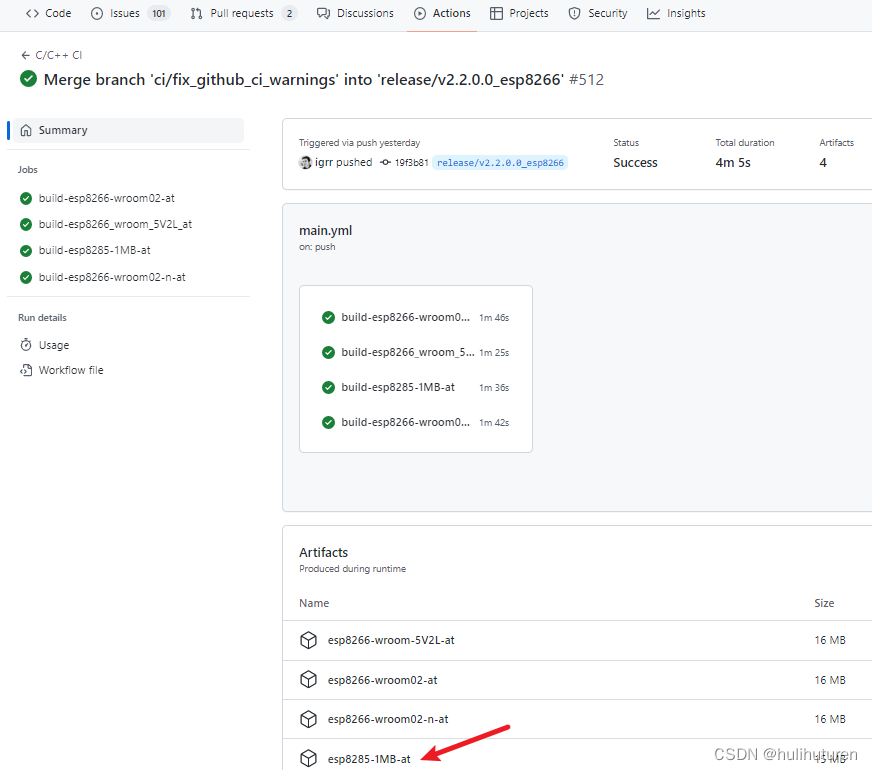This screenshot has height=770, width=872.
Task: Click check icon of graph job 1m 25s
Action: (329, 352)
